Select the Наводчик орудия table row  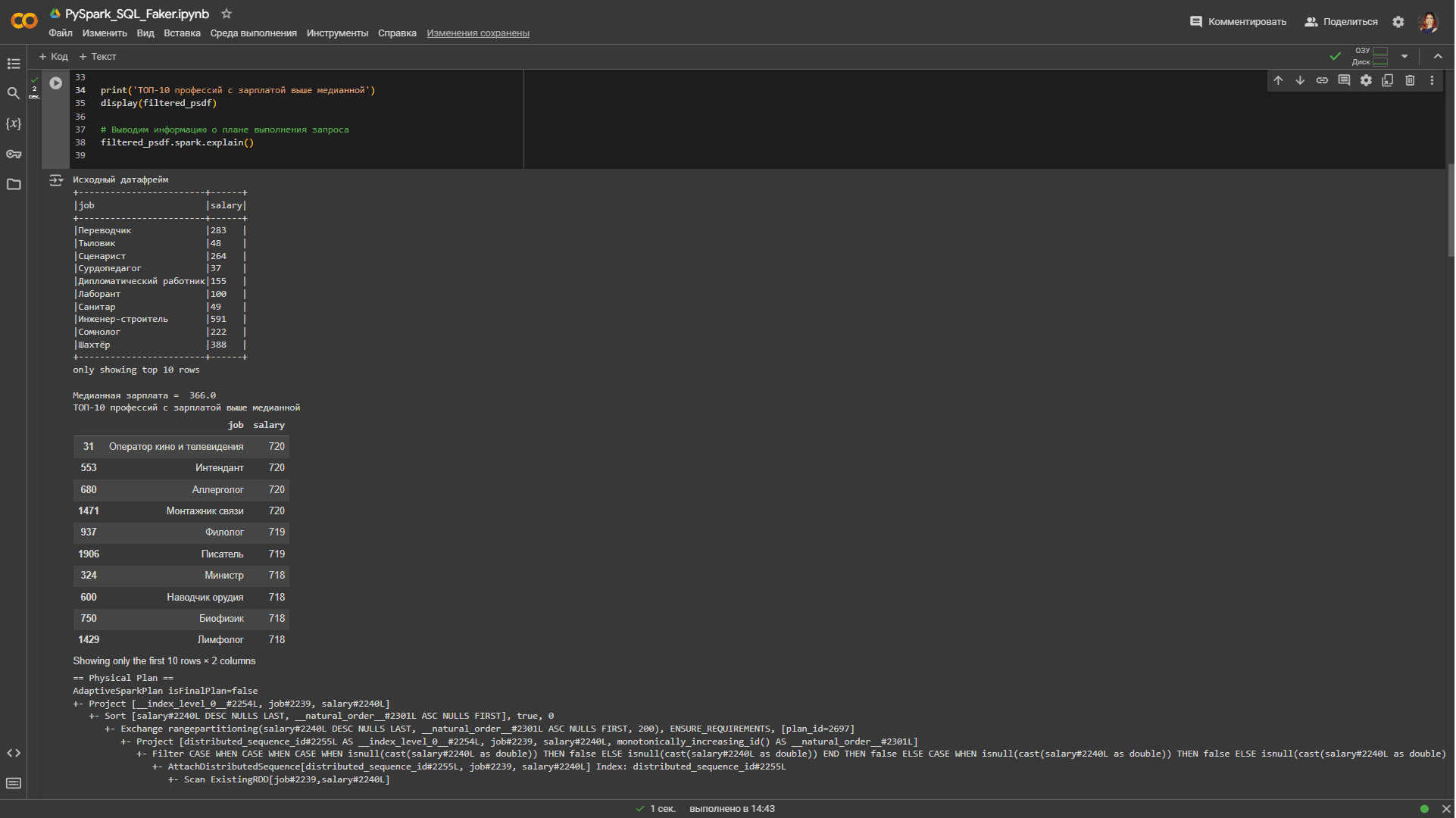pyautogui.click(x=181, y=598)
